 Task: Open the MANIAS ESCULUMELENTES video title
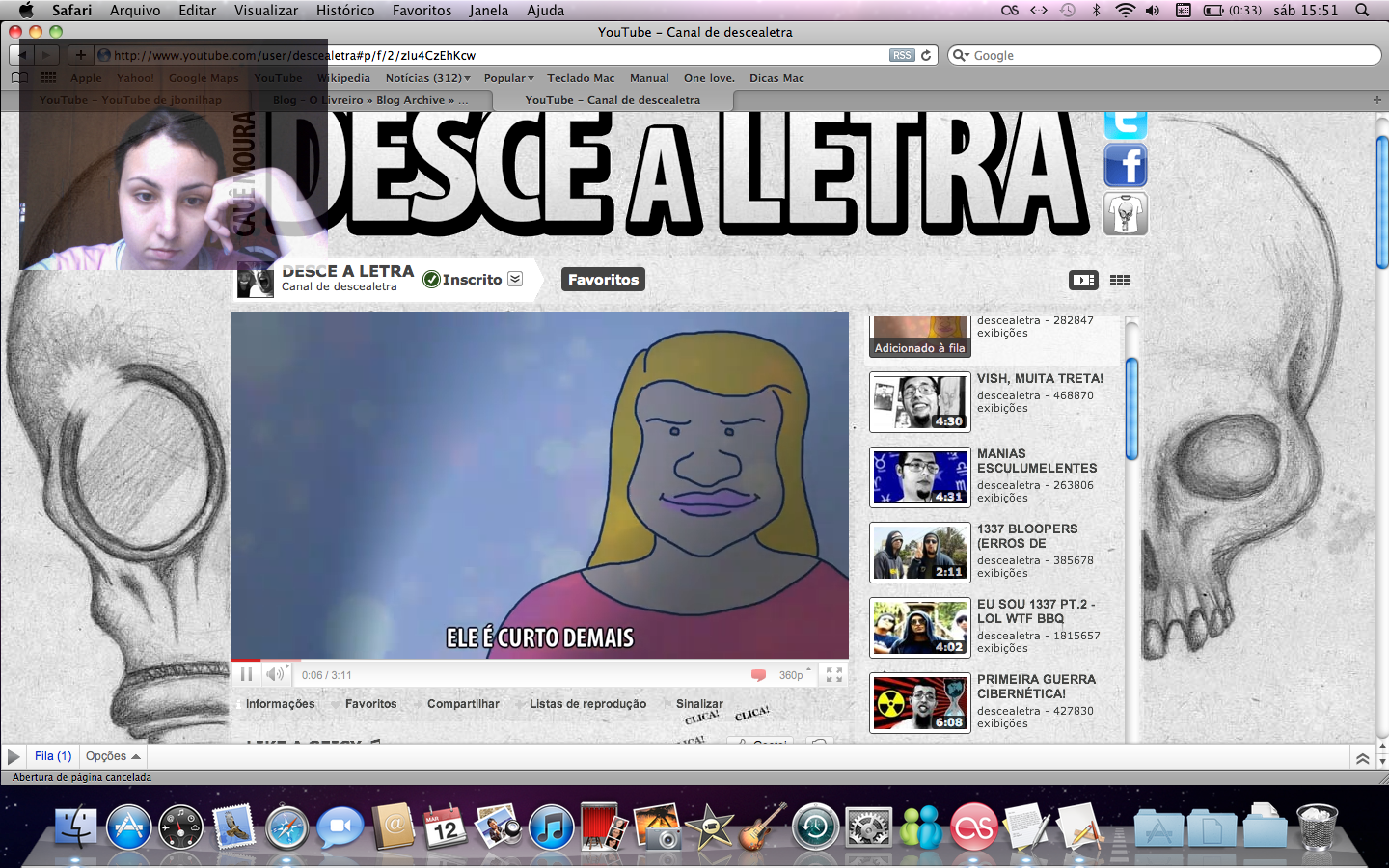1037,461
